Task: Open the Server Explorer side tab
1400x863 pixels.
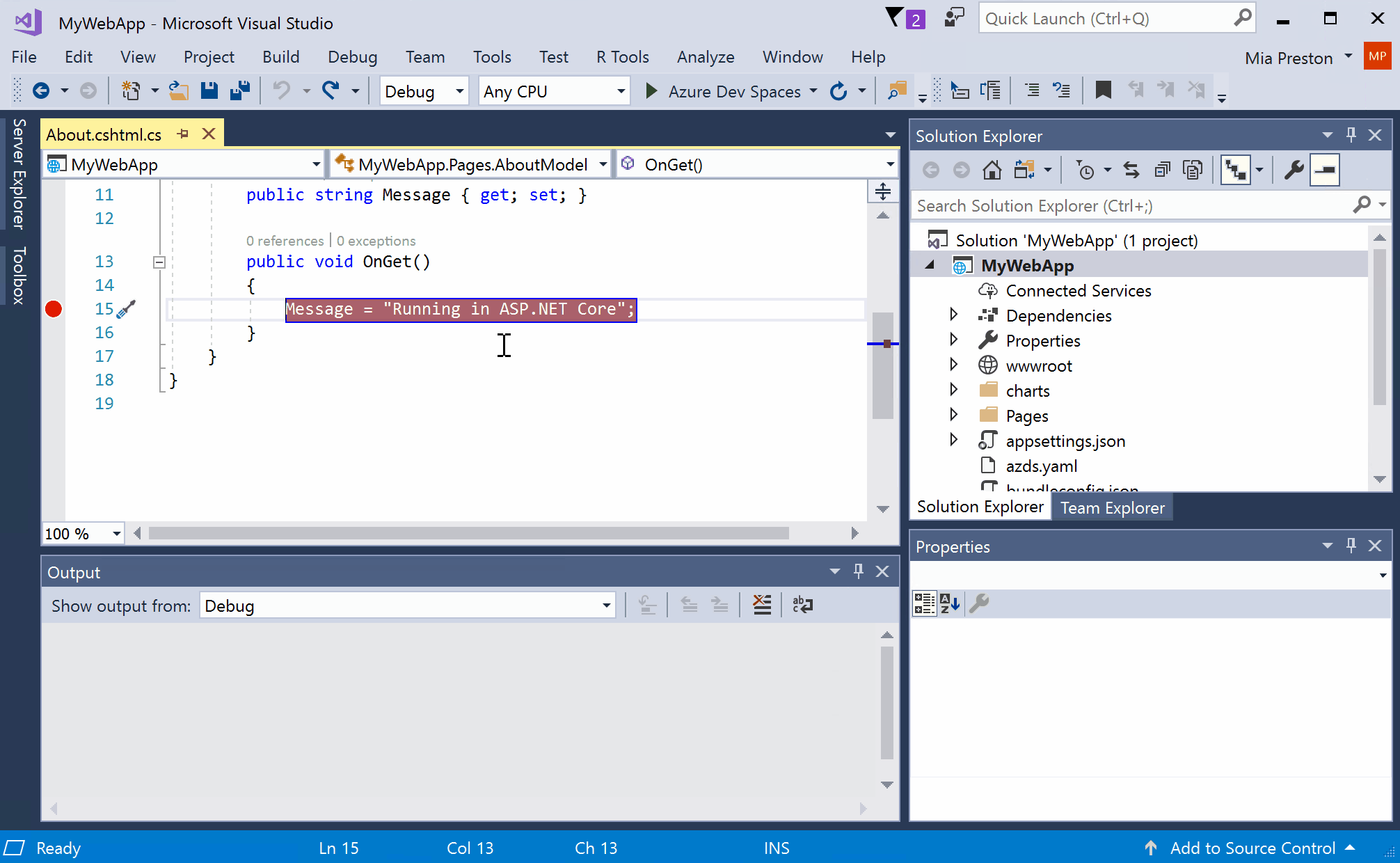Action: coord(19,174)
